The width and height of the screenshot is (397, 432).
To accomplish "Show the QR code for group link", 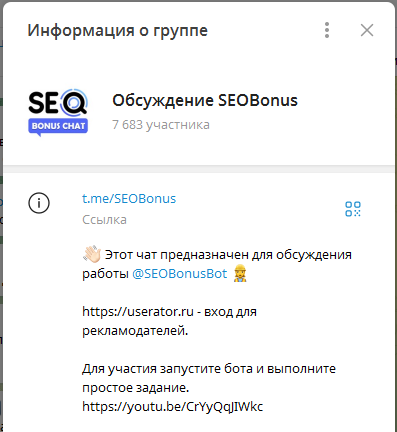I will point(353,209).
